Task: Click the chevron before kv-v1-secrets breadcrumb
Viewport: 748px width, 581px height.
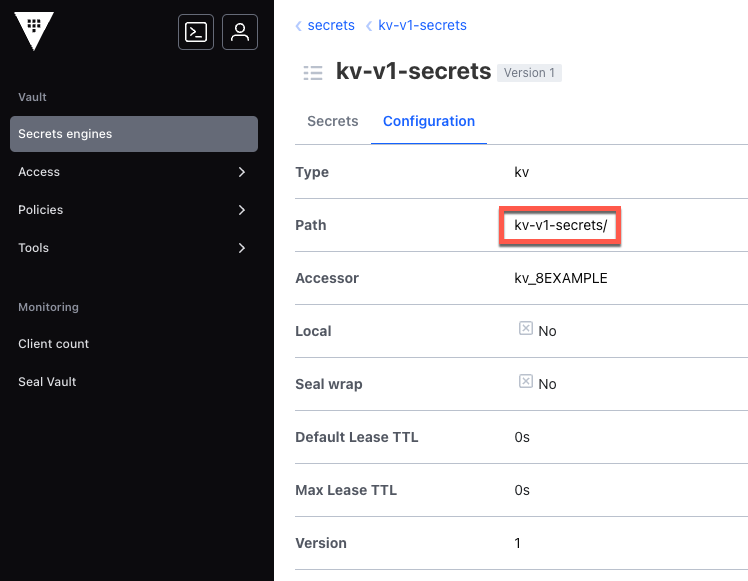Action: pos(369,26)
